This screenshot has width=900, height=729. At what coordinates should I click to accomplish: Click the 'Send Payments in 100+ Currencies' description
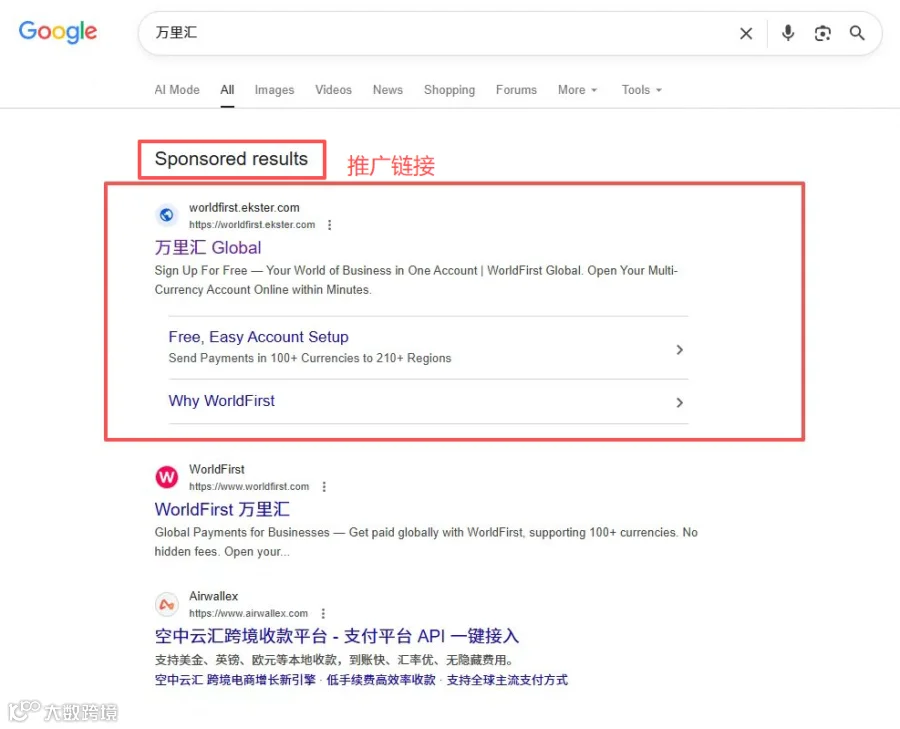click(x=310, y=358)
